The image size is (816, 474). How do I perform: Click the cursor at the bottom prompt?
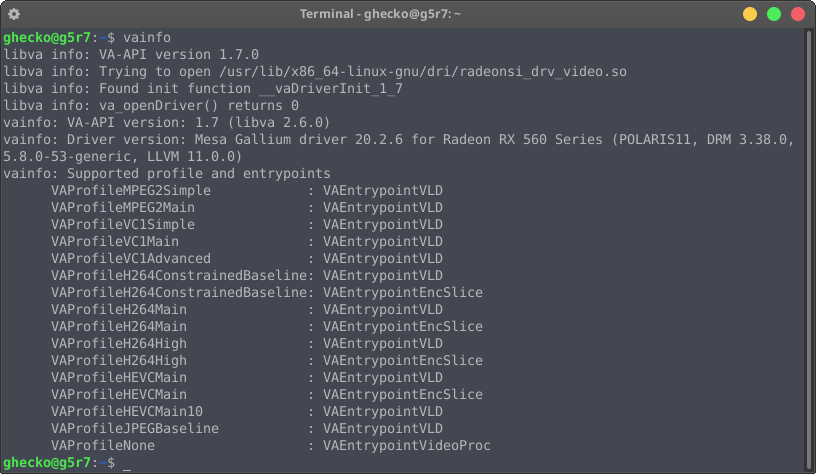tap(127, 465)
